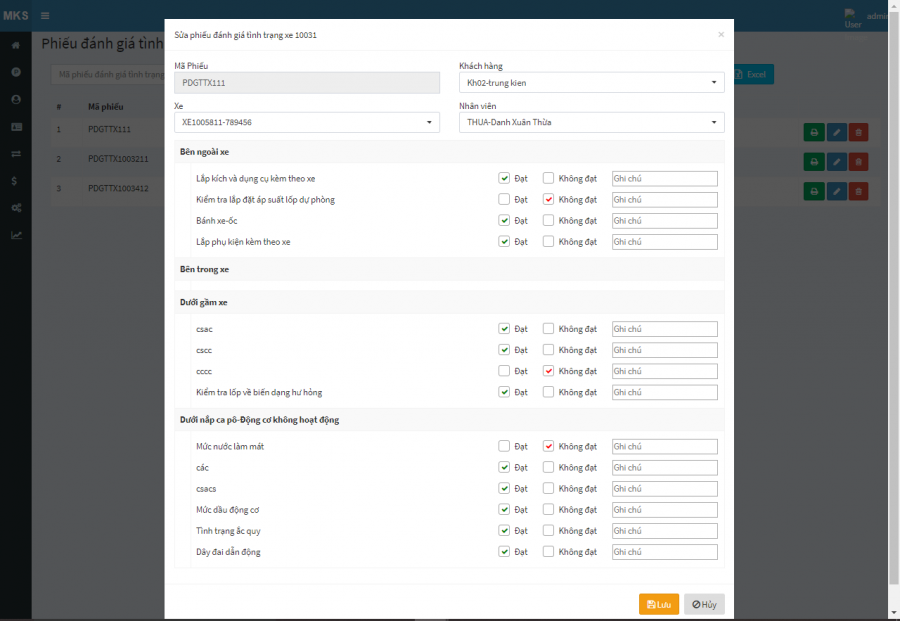The image size is (900, 621).
Task: Close the dialog with the X button
Action: point(721,35)
